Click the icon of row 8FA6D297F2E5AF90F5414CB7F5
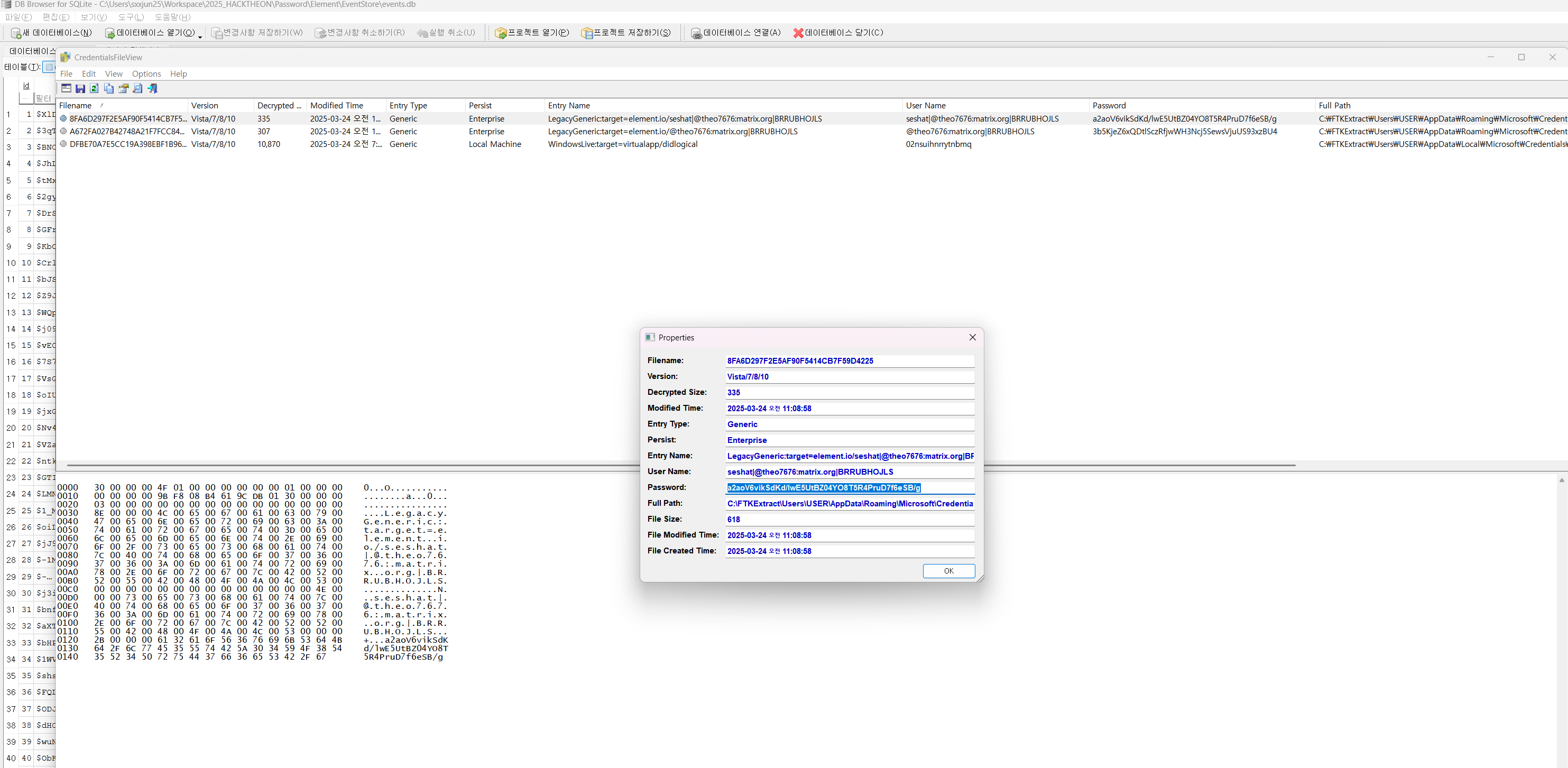This screenshot has width=1568, height=768. coord(63,119)
